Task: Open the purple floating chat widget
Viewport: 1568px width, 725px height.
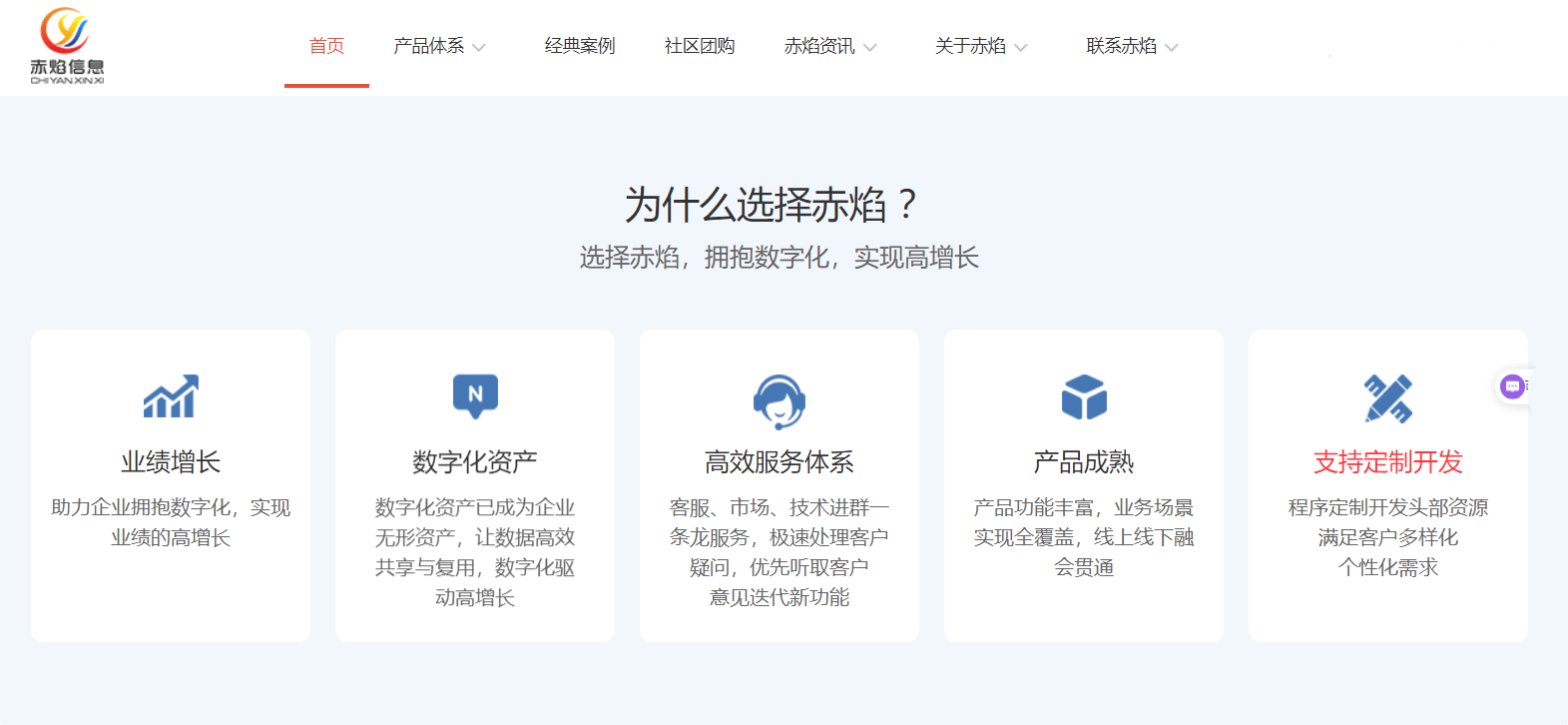Action: (1512, 386)
